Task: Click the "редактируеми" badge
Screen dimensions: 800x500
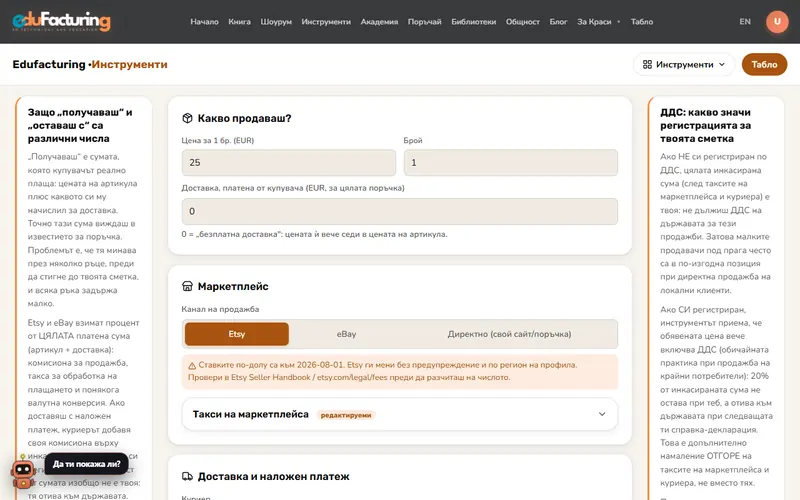Action: point(345,415)
